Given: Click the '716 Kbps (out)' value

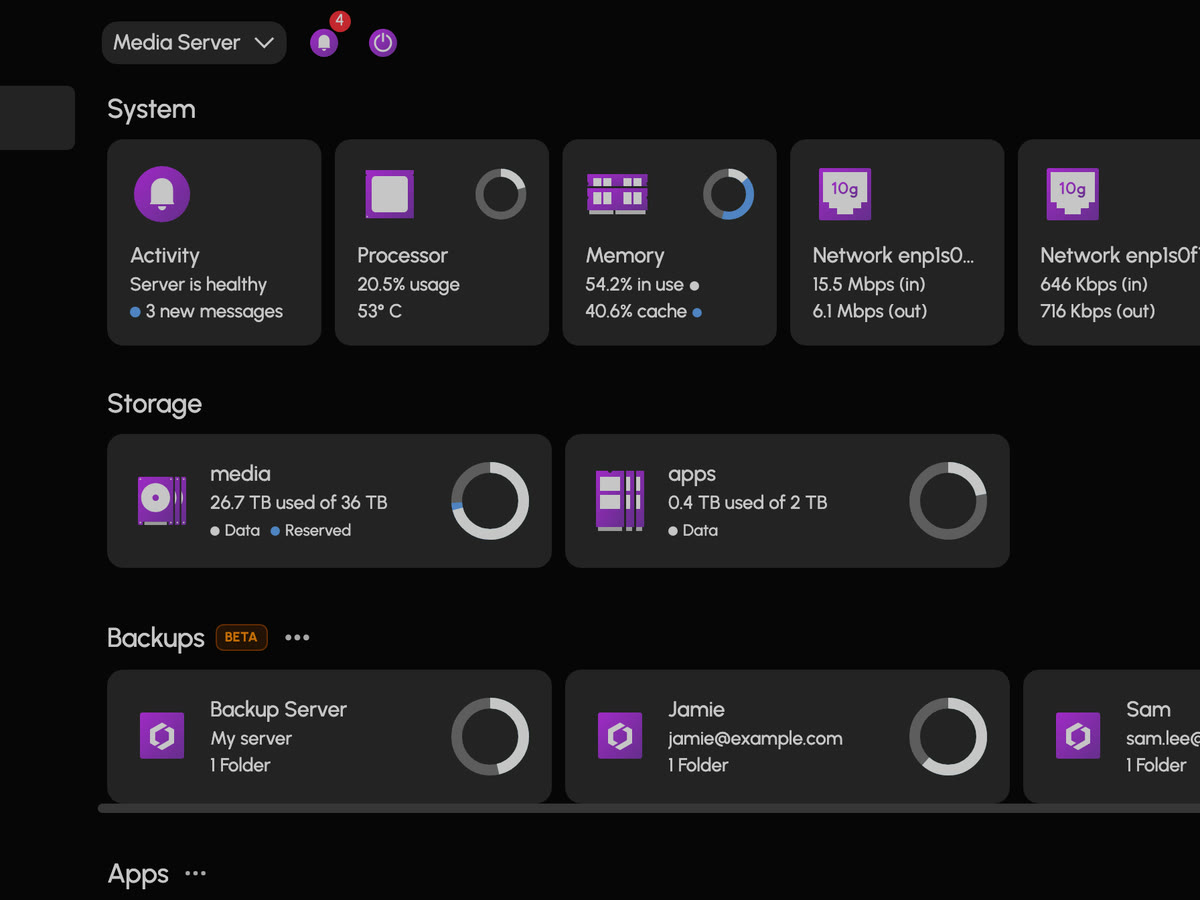Looking at the screenshot, I should tap(1098, 311).
